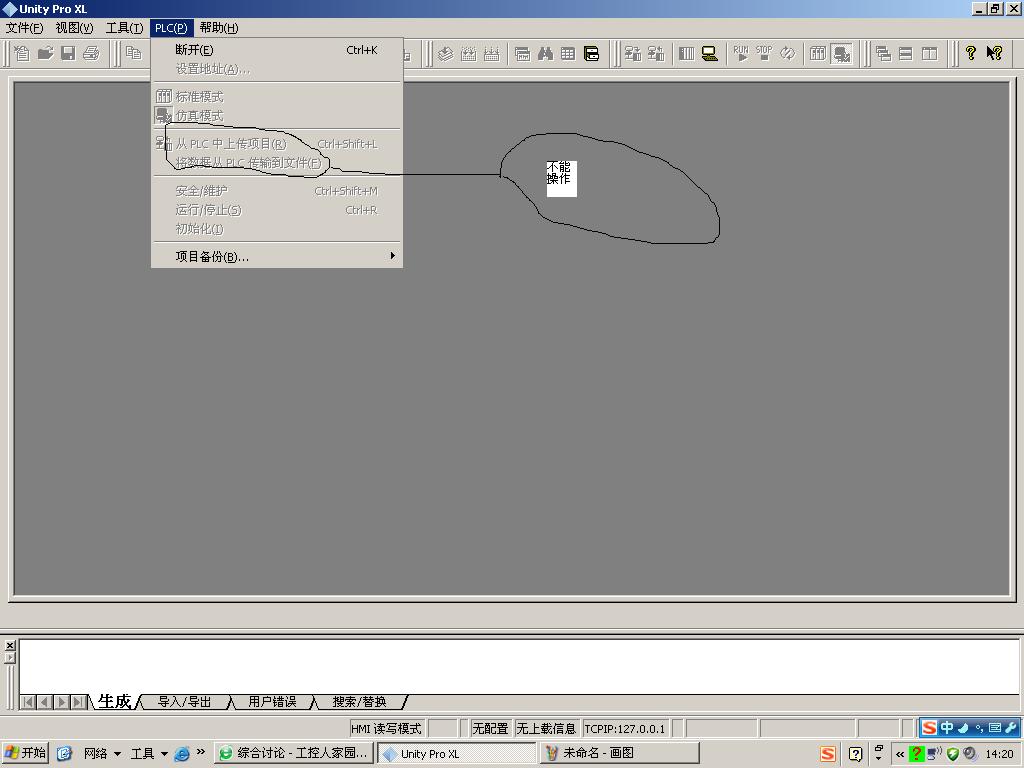Close the output window with its X
The width and height of the screenshot is (1024, 768).
coord(10,646)
